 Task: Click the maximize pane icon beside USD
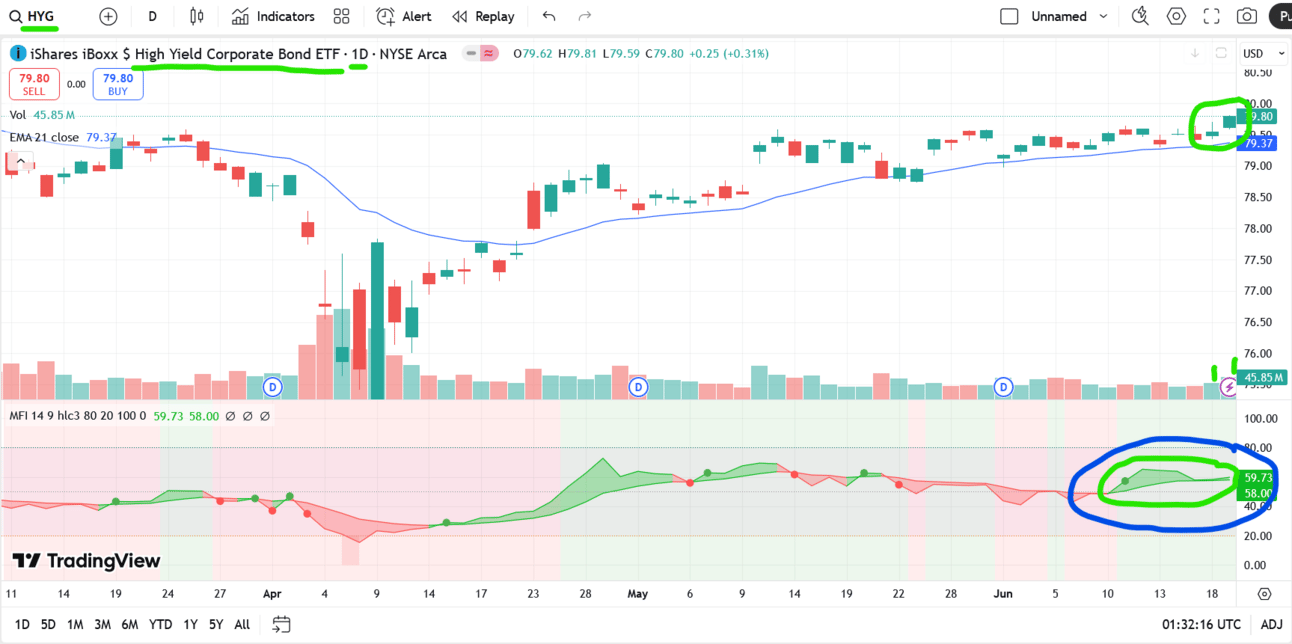1221,53
